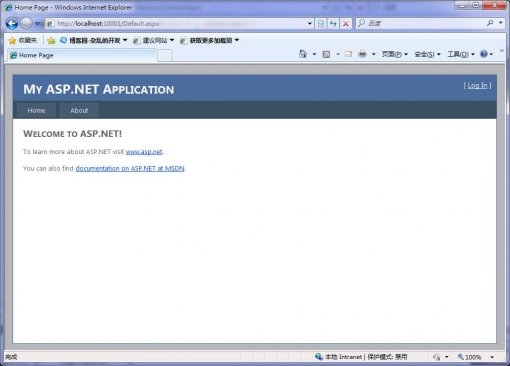Viewport: 510px width, 366px height.
Task: Open the www.asp.net hyperlink
Action: point(144,152)
